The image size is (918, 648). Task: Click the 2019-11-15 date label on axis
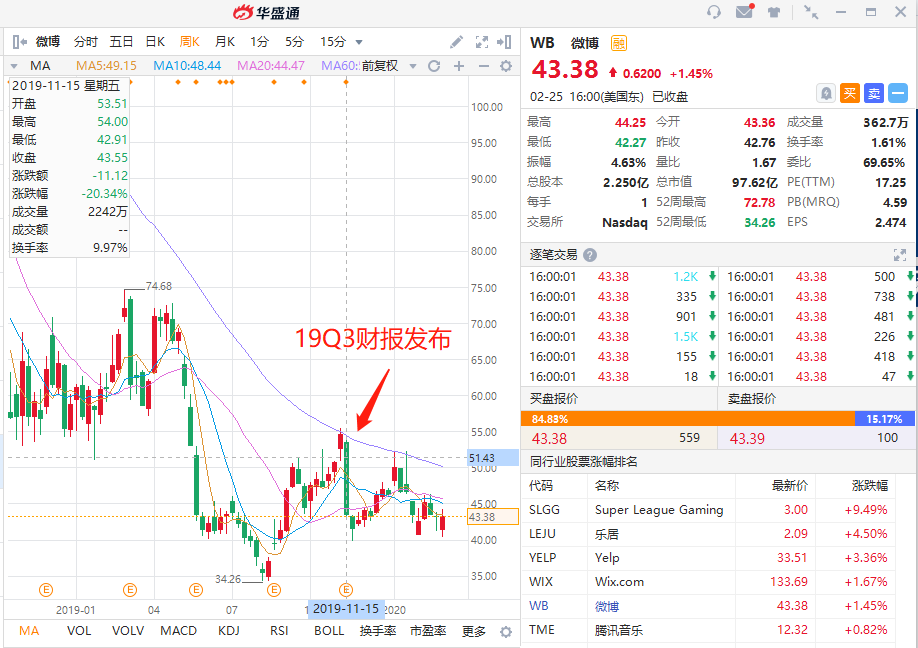point(346,609)
